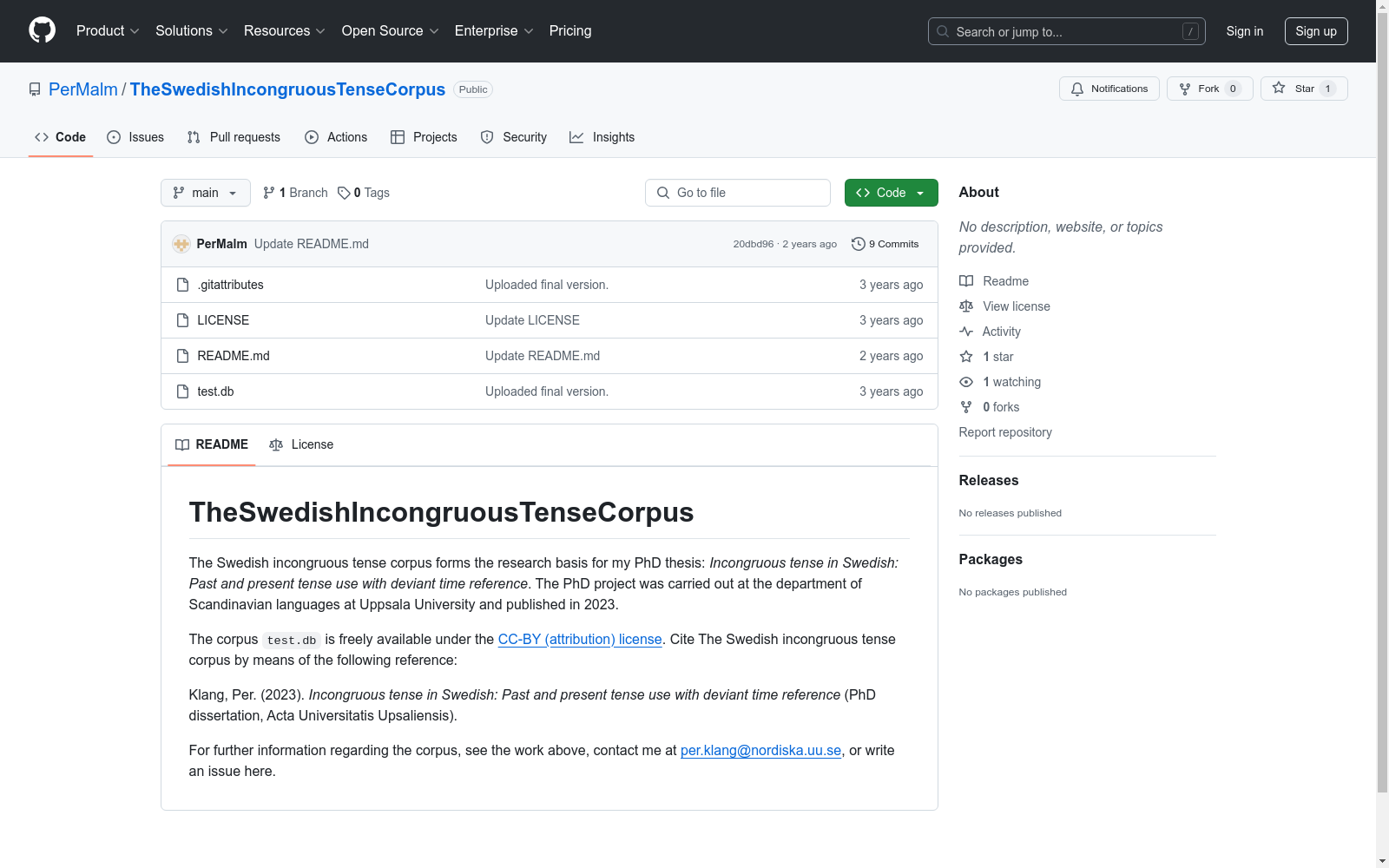Click the Notifications bell button

point(1109,89)
